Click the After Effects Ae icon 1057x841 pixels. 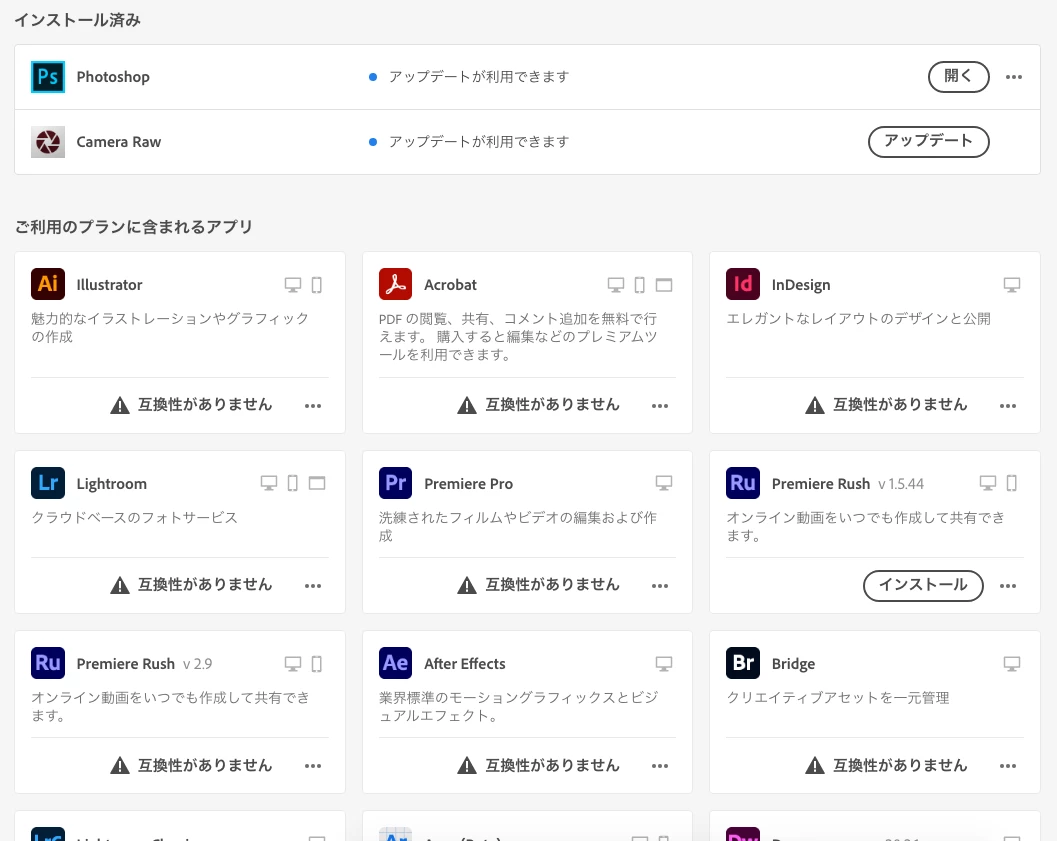(x=395, y=663)
